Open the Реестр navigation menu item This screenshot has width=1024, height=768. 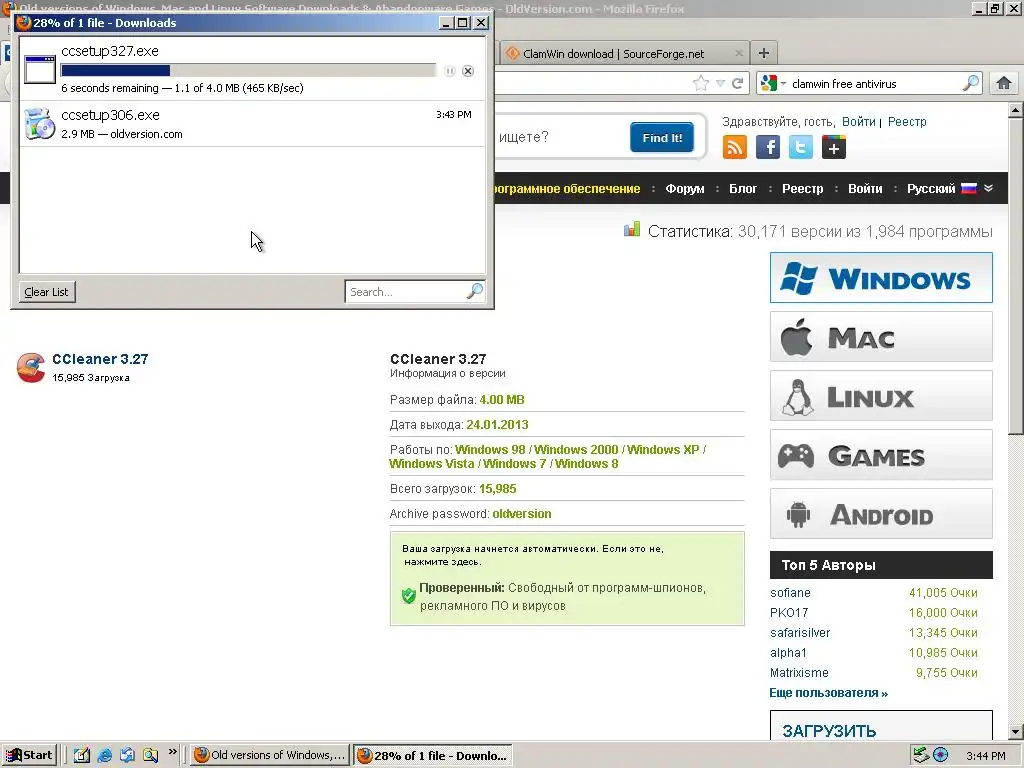click(803, 188)
